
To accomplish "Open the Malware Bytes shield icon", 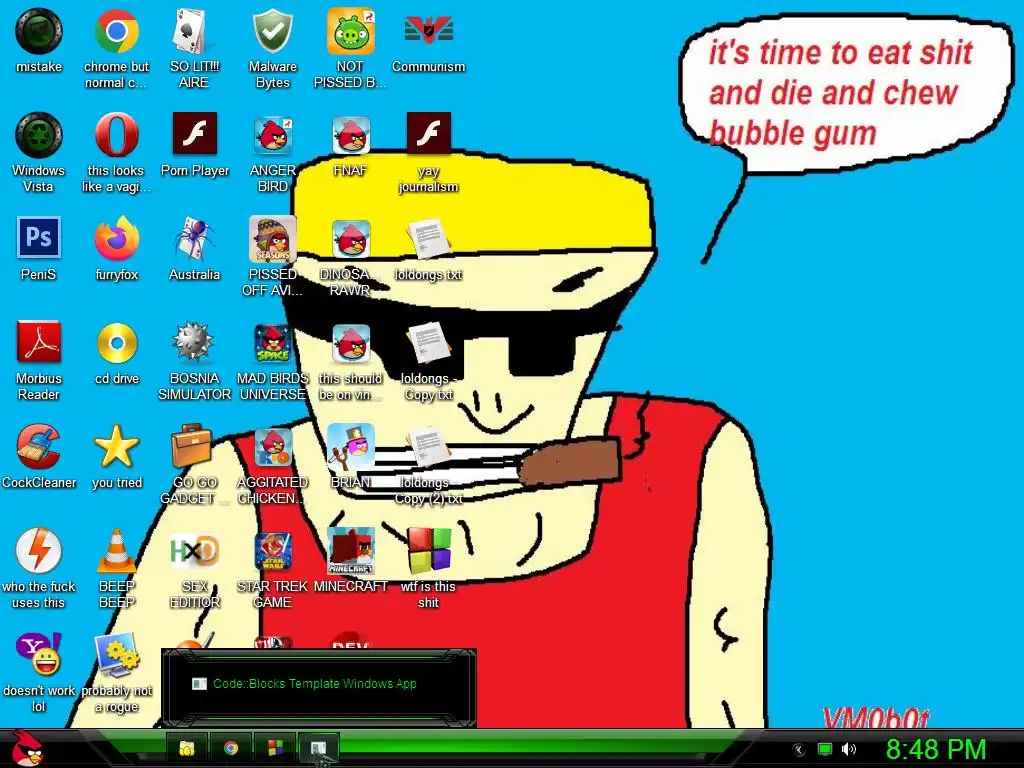I will coord(272,31).
